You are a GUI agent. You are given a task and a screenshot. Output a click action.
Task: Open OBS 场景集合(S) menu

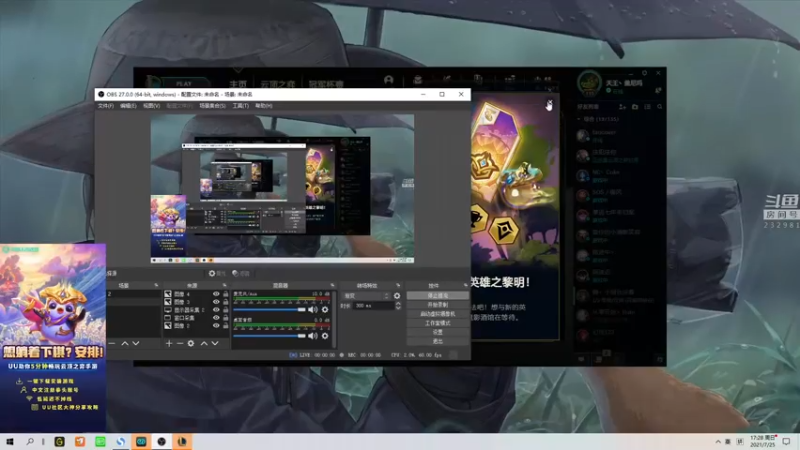212,106
